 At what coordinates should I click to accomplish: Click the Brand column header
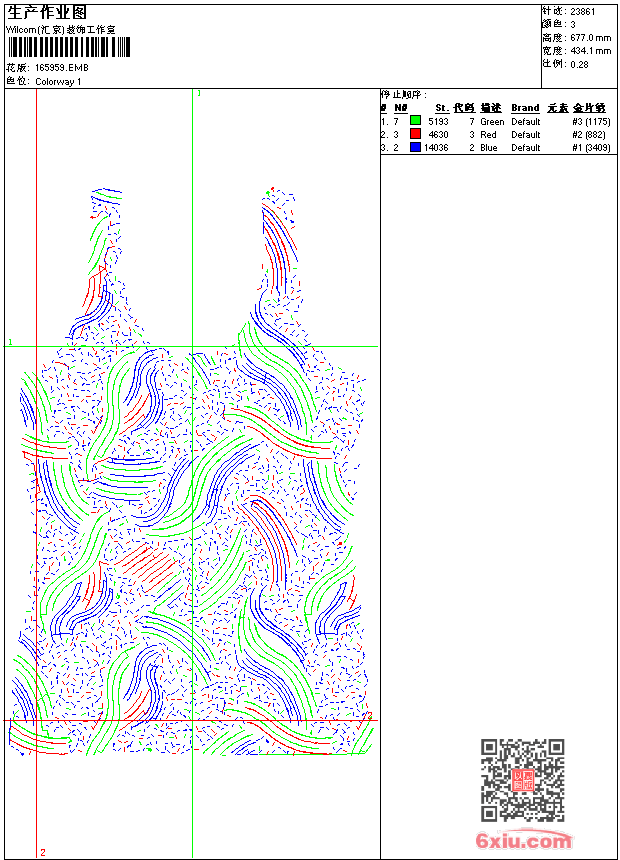pos(525,108)
